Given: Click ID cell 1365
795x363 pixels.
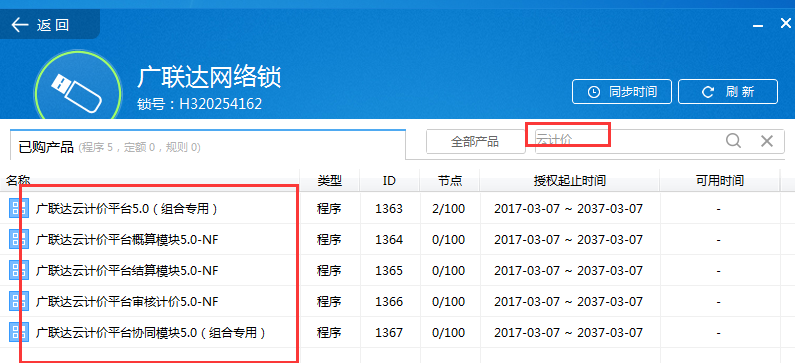Looking at the screenshot, I should click(389, 271).
